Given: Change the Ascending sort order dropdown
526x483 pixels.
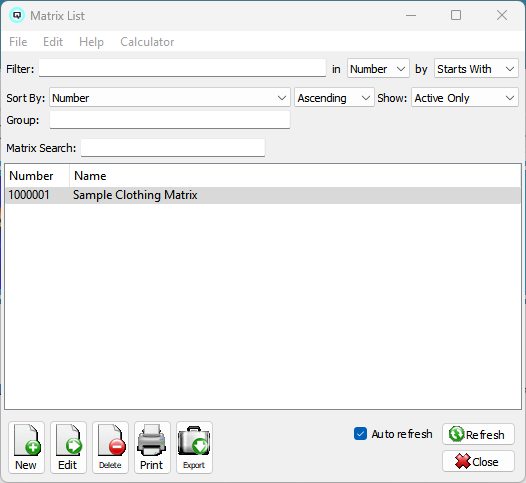Looking at the screenshot, I should 334,98.
